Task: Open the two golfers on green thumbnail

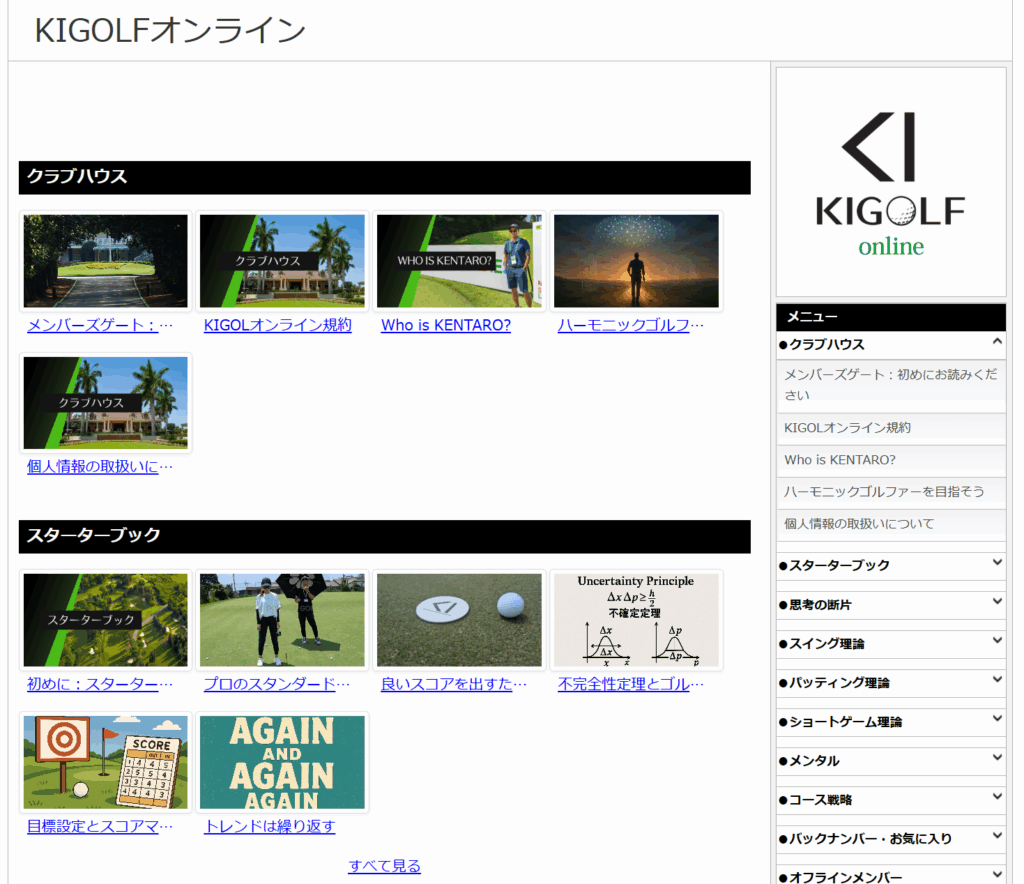Action: tap(282, 620)
